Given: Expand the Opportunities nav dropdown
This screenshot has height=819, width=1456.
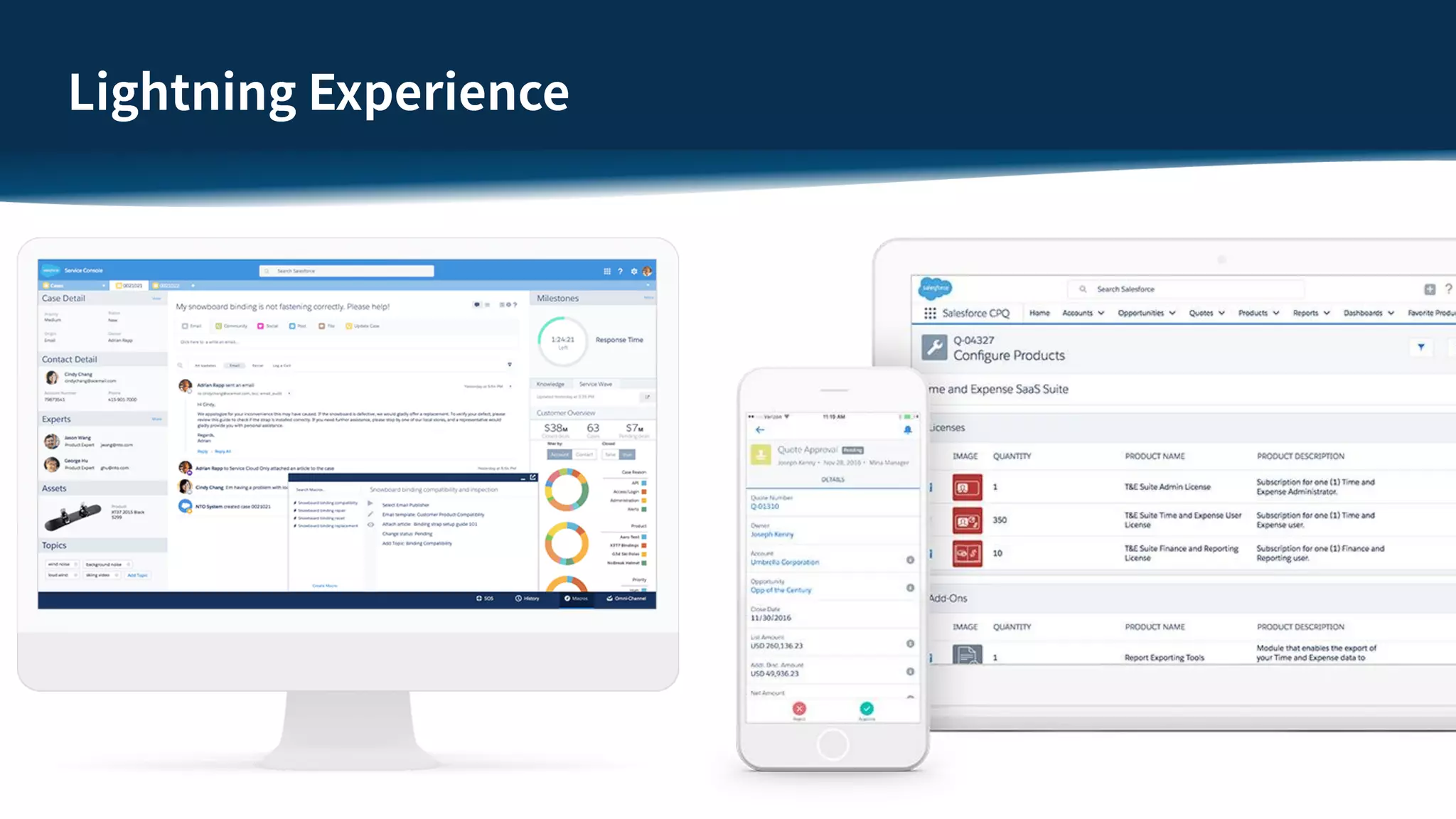Looking at the screenshot, I should tap(1172, 314).
